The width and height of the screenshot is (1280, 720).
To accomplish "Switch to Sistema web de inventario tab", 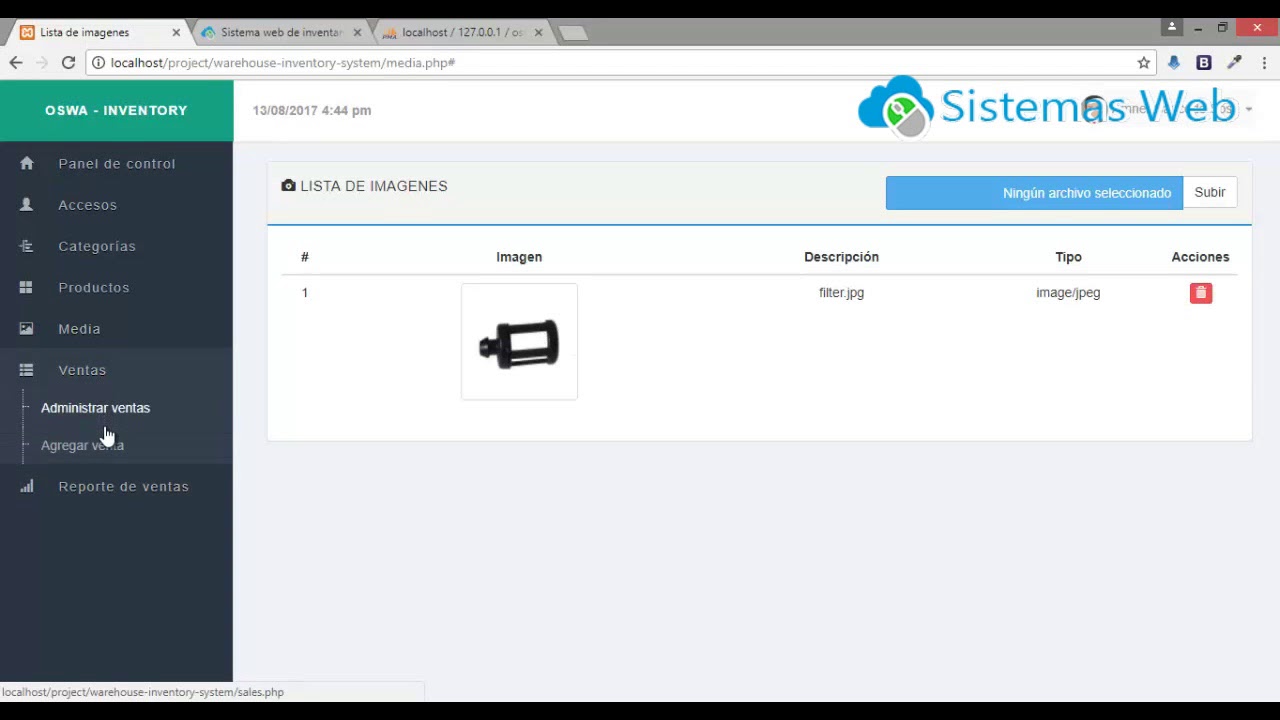I will click(x=281, y=32).
